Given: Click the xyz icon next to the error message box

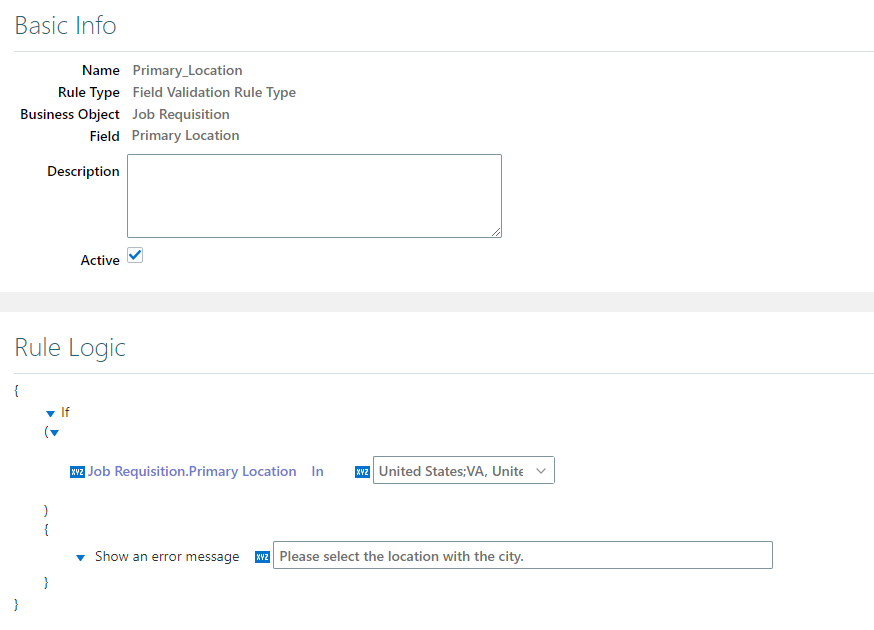Looking at the screenshot, I should pos(262,556).
